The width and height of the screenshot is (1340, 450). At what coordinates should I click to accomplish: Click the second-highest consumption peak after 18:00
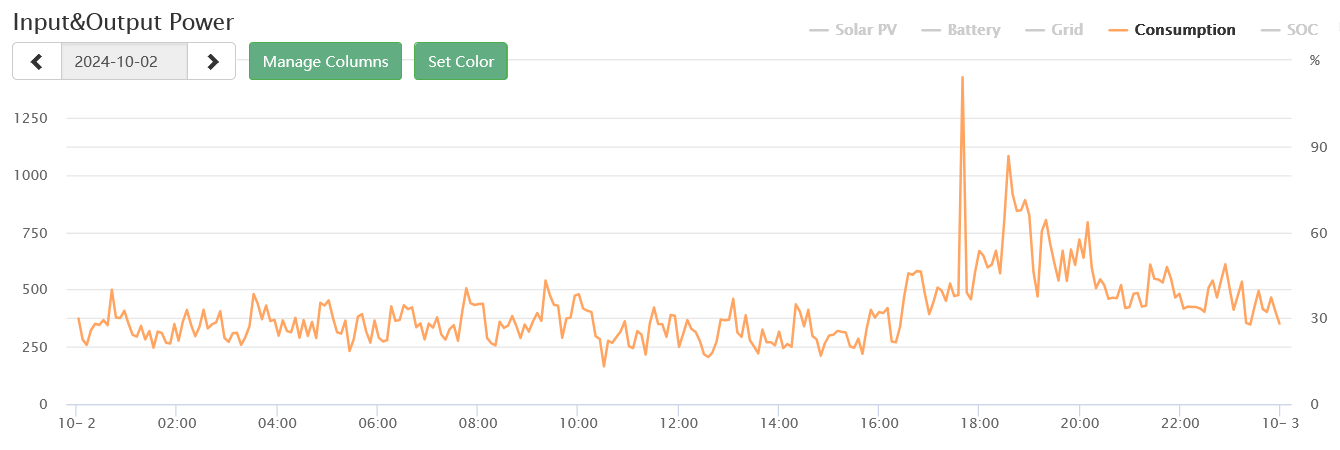(x=1008, y=156)
